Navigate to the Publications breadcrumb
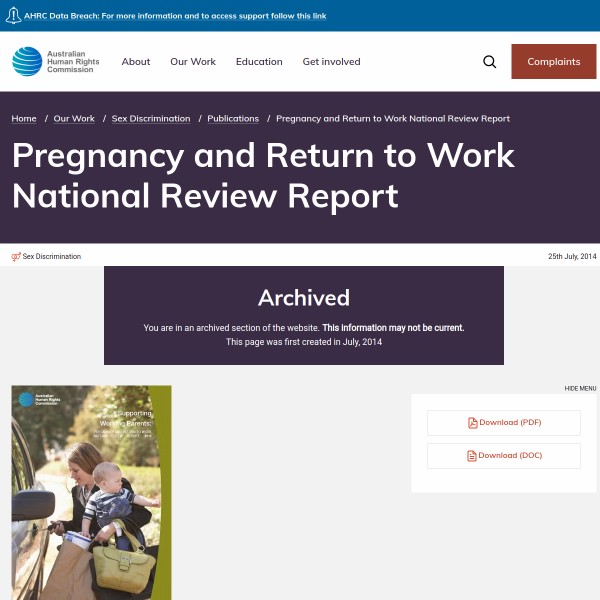This screenshot has width=600, height=600. tap(233, 118)
